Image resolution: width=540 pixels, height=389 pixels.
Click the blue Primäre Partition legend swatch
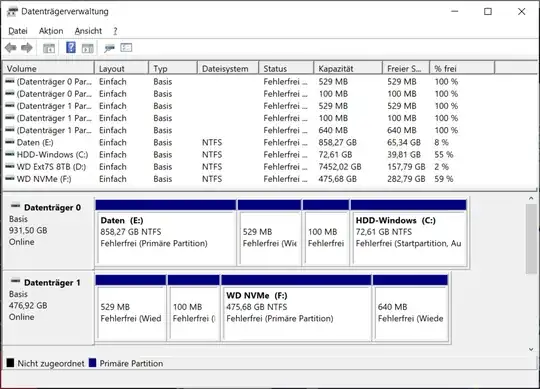click(x=92, y=363)
